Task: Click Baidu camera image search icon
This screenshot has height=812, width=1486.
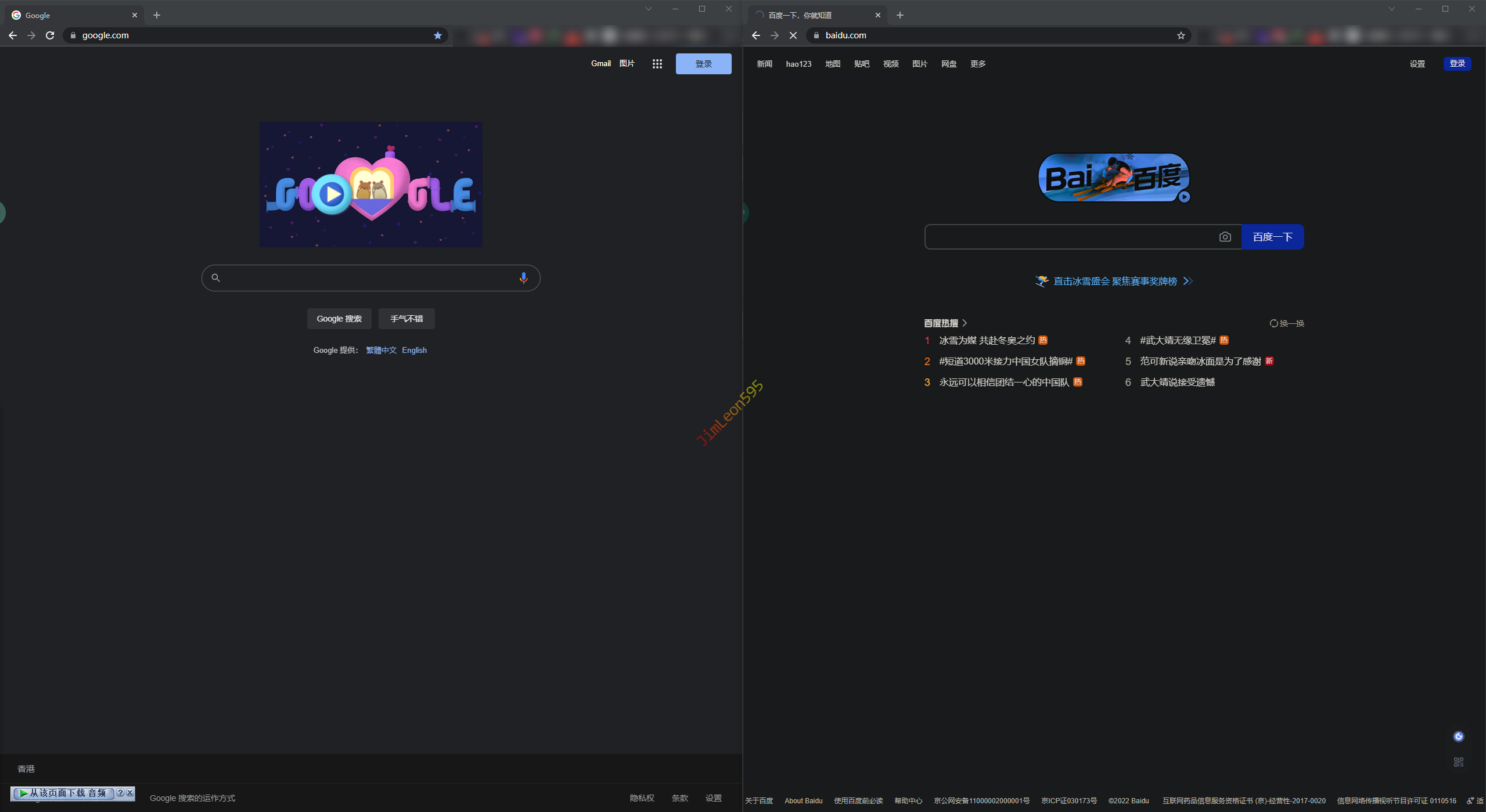Action: [x=1225, y=237]
